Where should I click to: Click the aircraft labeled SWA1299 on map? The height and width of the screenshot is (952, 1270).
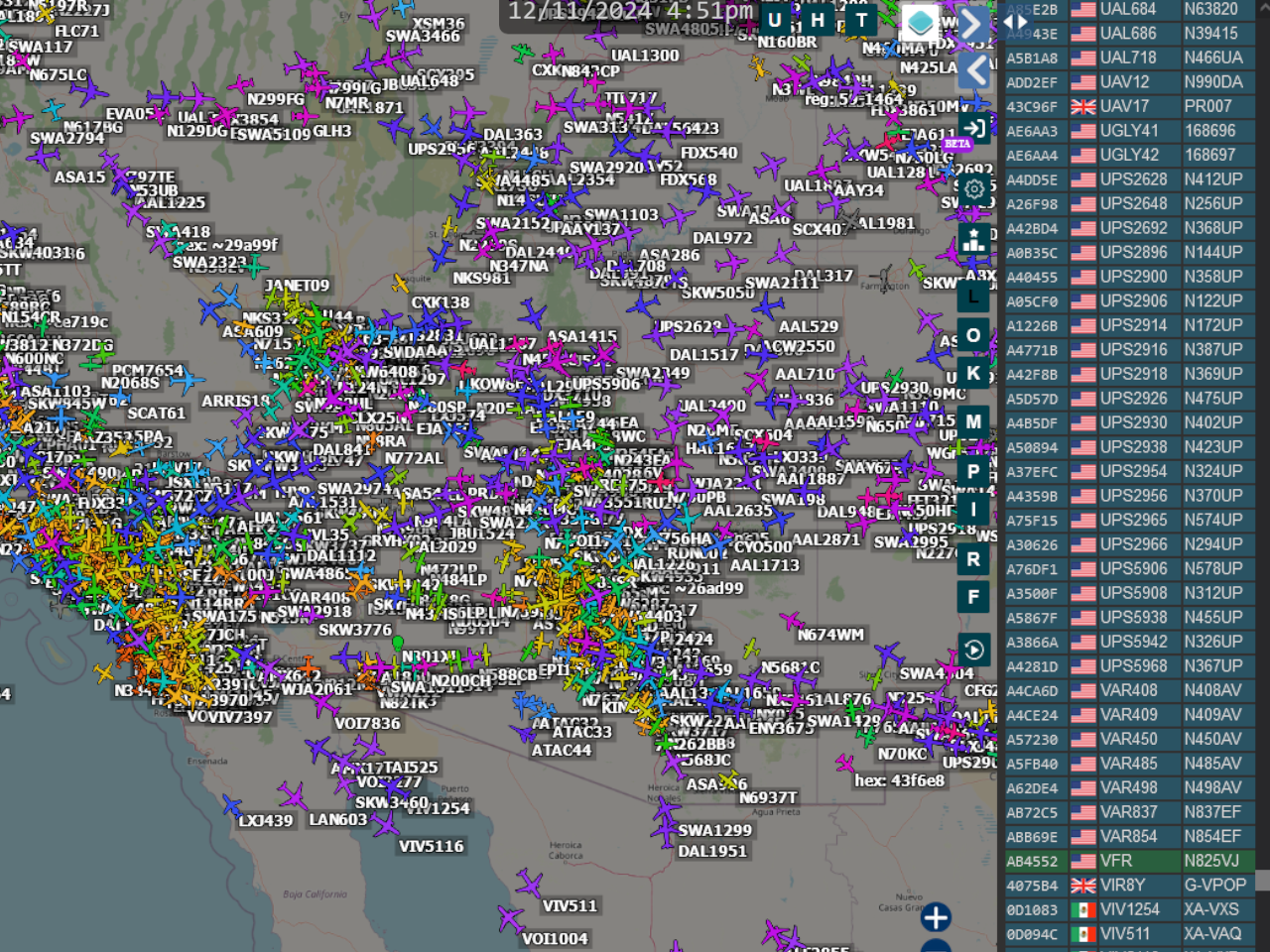point(665,810)
